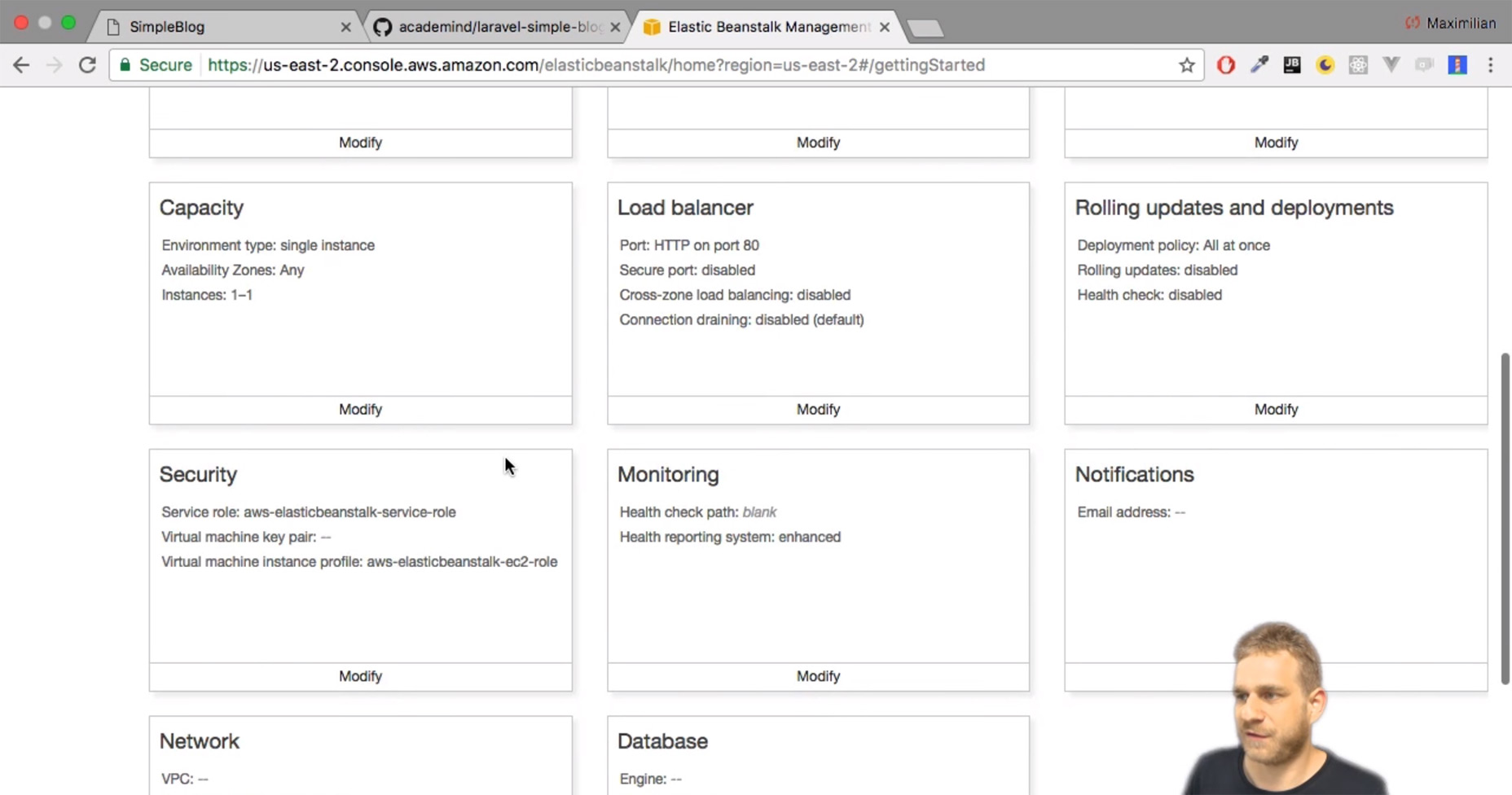The width and height of the screenshot is (1512, 795).
Task: Click 'VPC: --' text in Network card
Action: (x=185, y=780)
